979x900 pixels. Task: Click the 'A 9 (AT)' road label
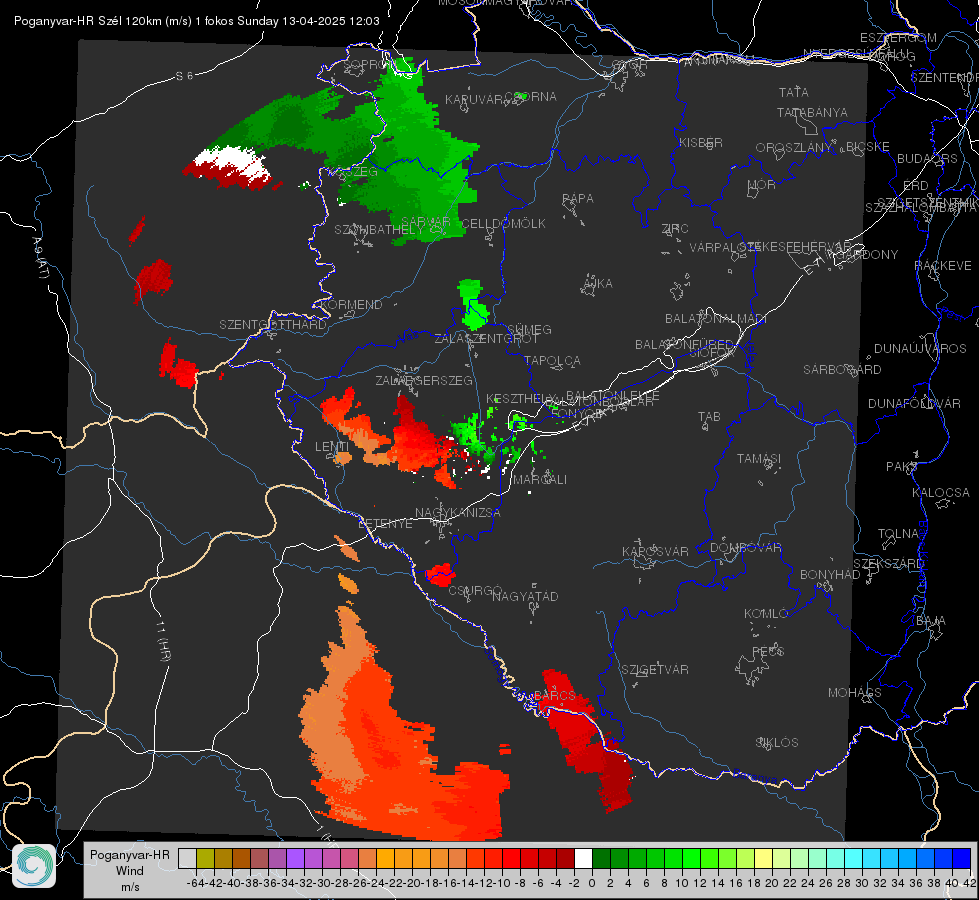(40, 258)
